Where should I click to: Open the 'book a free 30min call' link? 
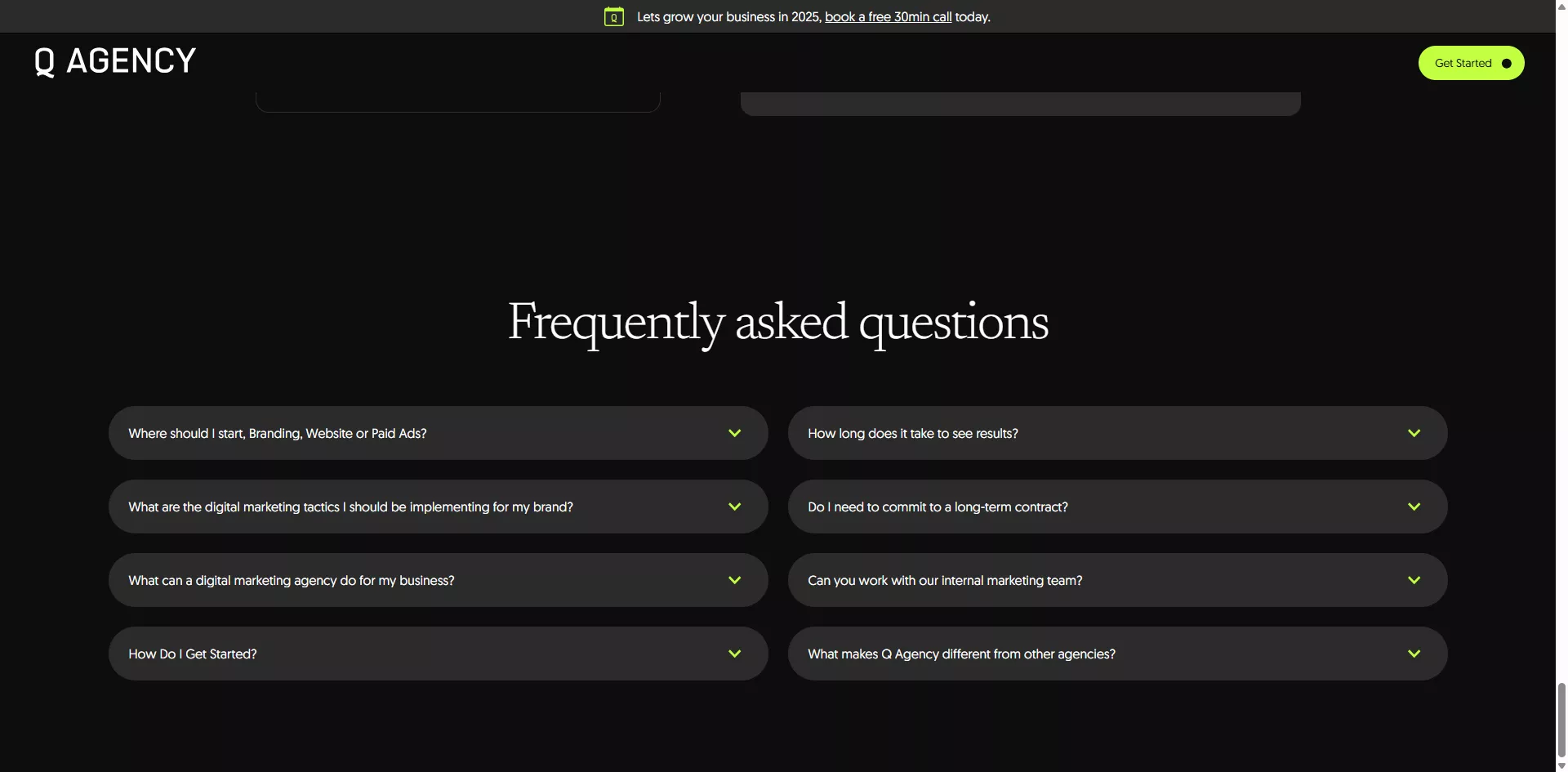click(888, 16)
